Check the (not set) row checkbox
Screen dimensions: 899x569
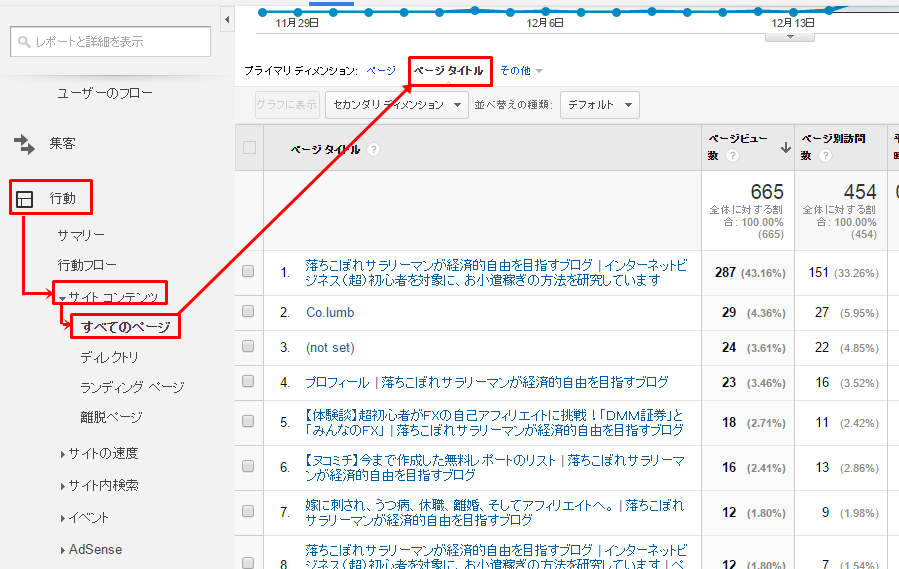click(x=248, y=346)
